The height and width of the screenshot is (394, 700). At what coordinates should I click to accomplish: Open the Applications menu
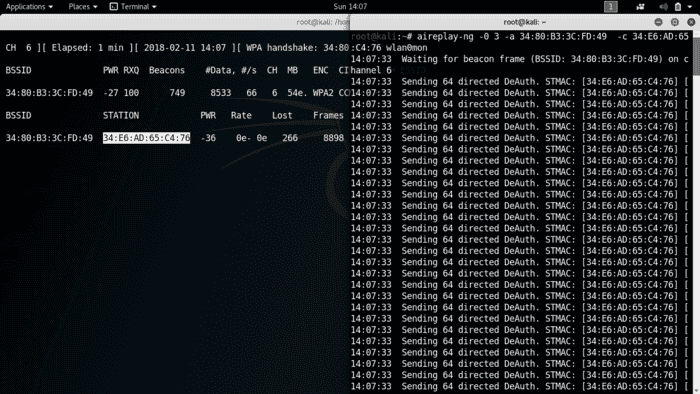point(29,7)
